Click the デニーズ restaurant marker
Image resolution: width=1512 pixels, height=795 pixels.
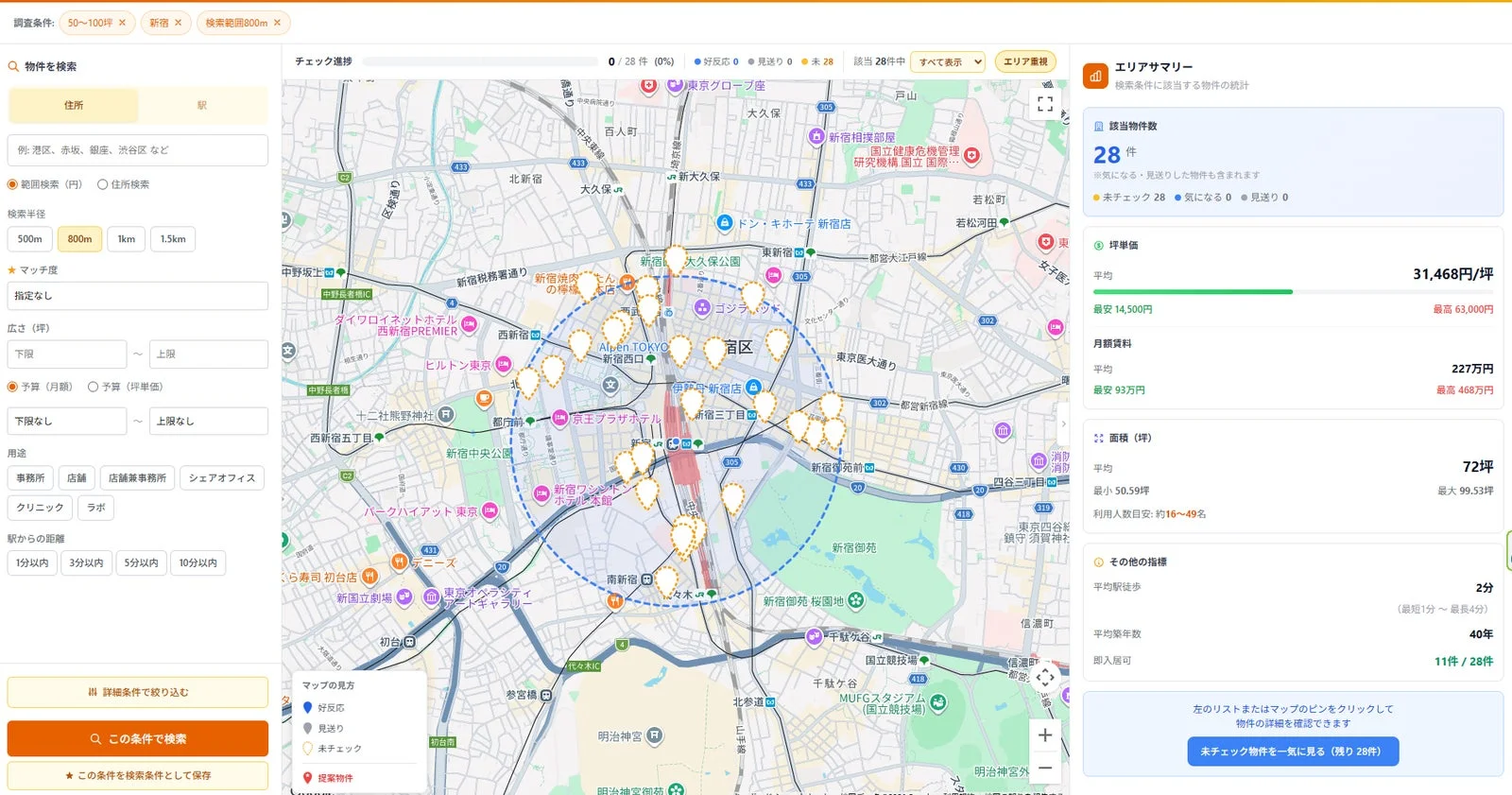click(x=400, y=562)
